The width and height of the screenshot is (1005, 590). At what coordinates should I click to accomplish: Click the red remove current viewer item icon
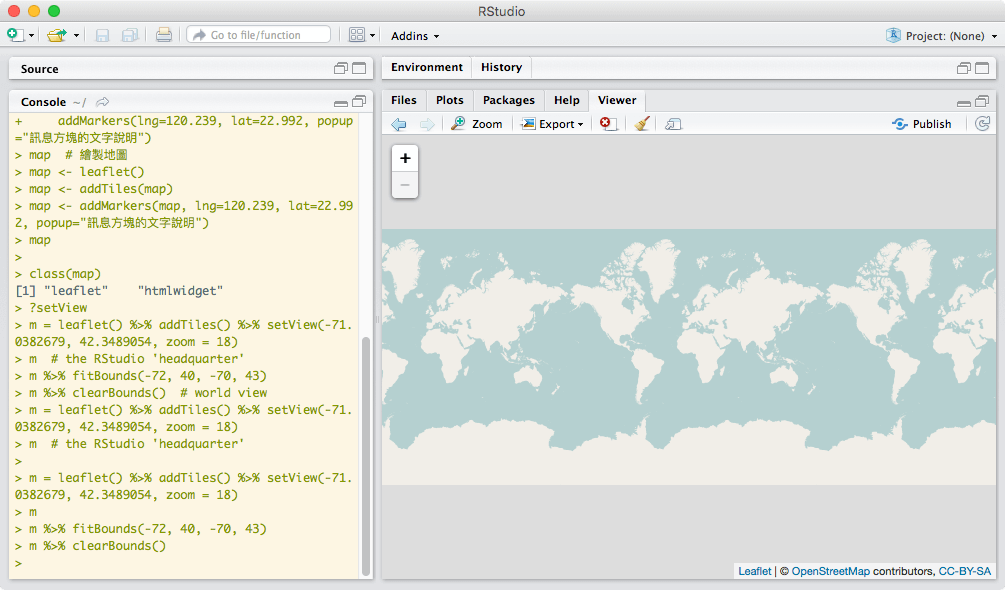coord(607,124)
